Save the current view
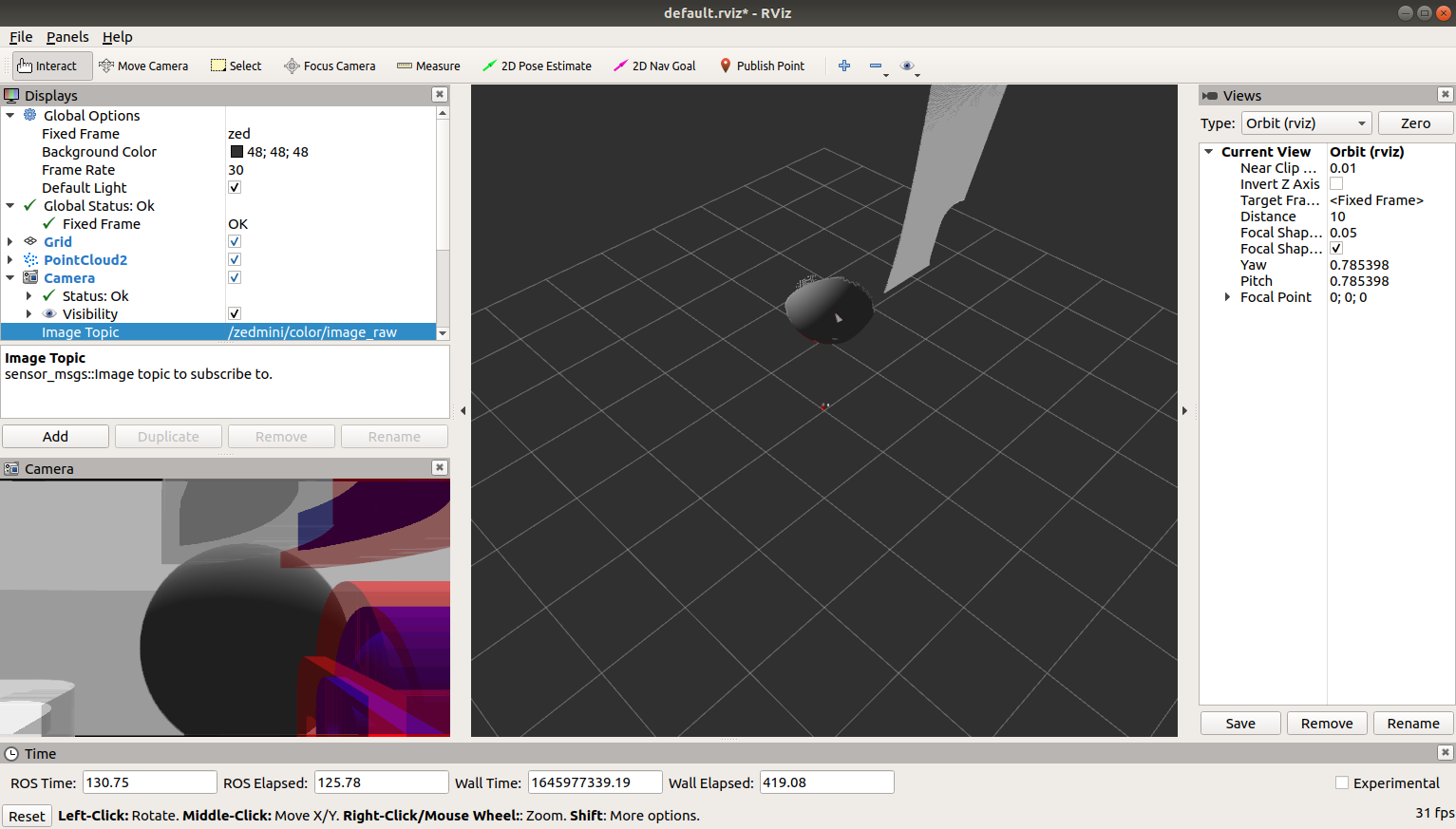 (1240, 723)
